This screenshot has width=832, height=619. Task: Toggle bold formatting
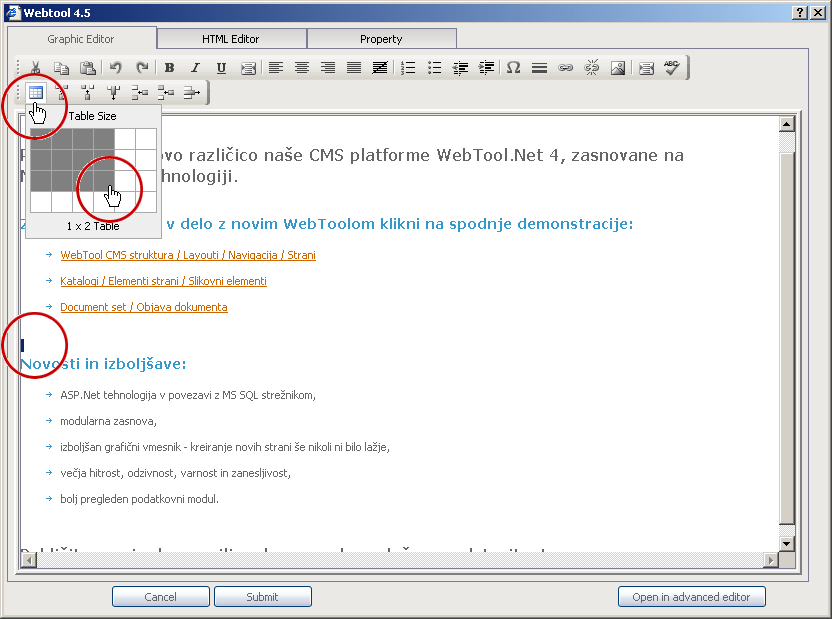click(169, 68)
